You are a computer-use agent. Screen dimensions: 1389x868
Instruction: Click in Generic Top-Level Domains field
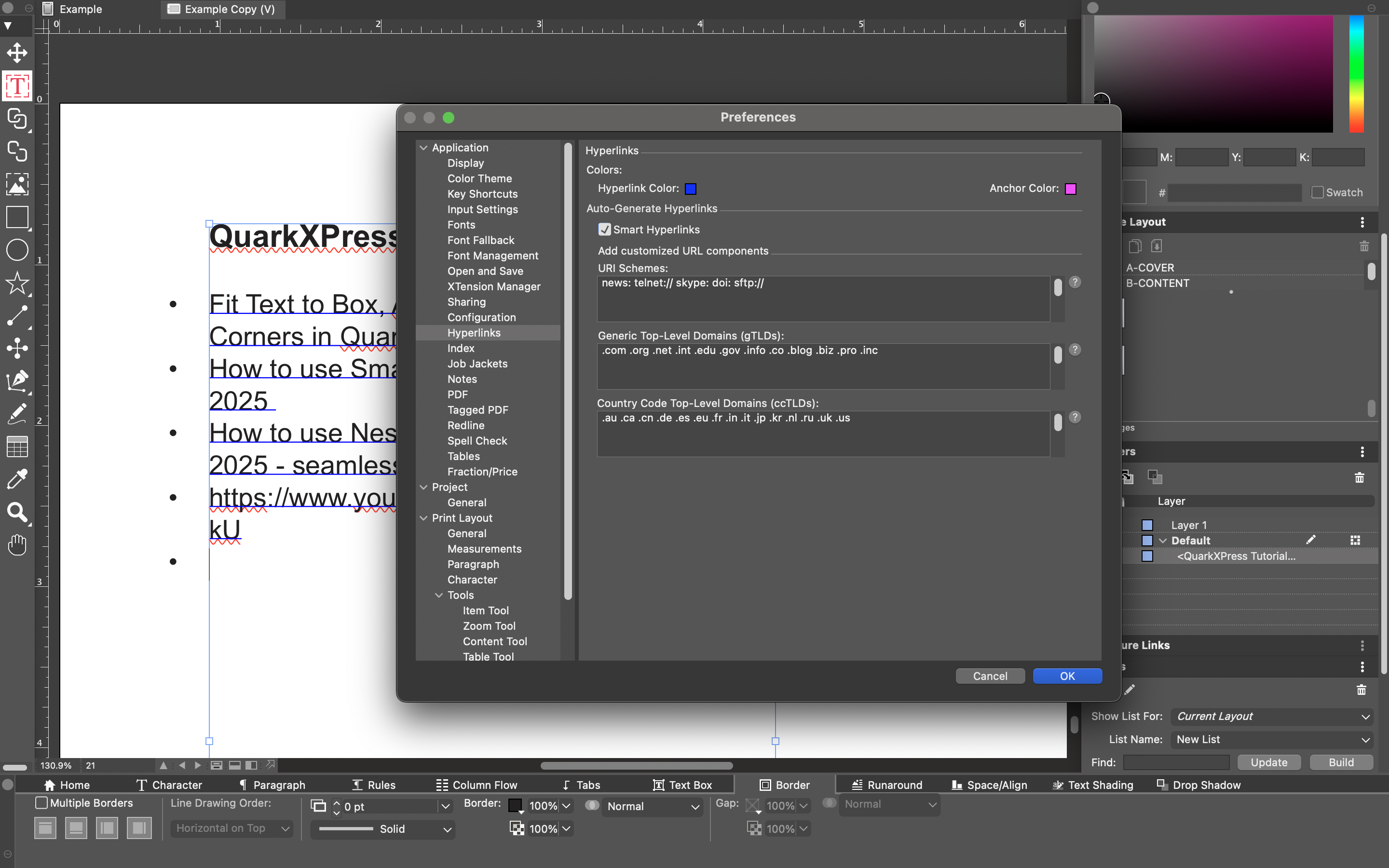pos(823,366)
